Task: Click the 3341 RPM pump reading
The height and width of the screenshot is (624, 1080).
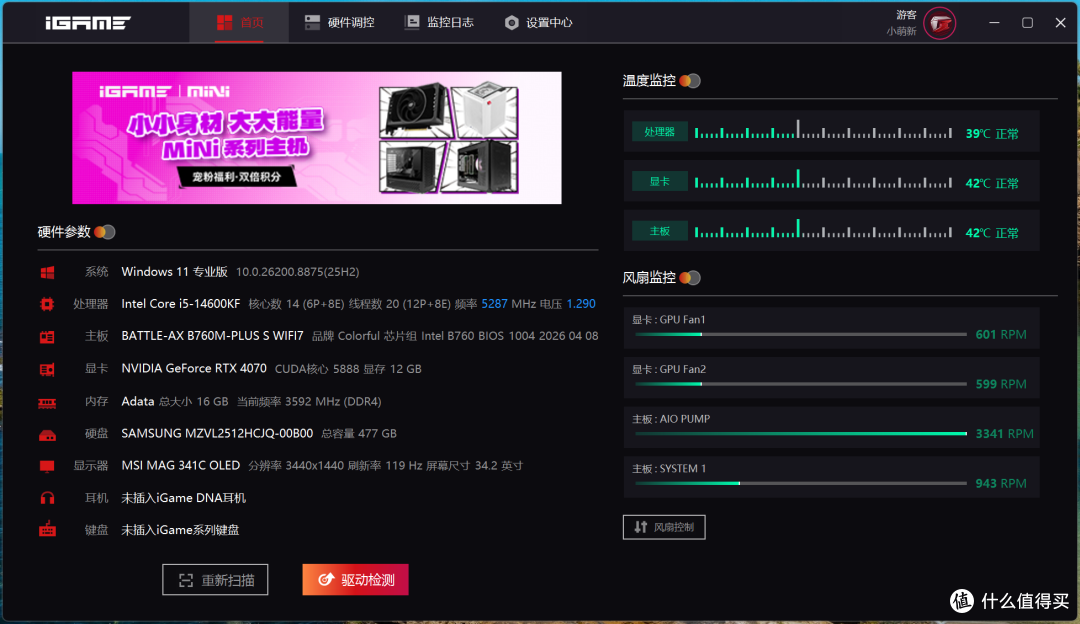Action: [x=1004, y=433]
